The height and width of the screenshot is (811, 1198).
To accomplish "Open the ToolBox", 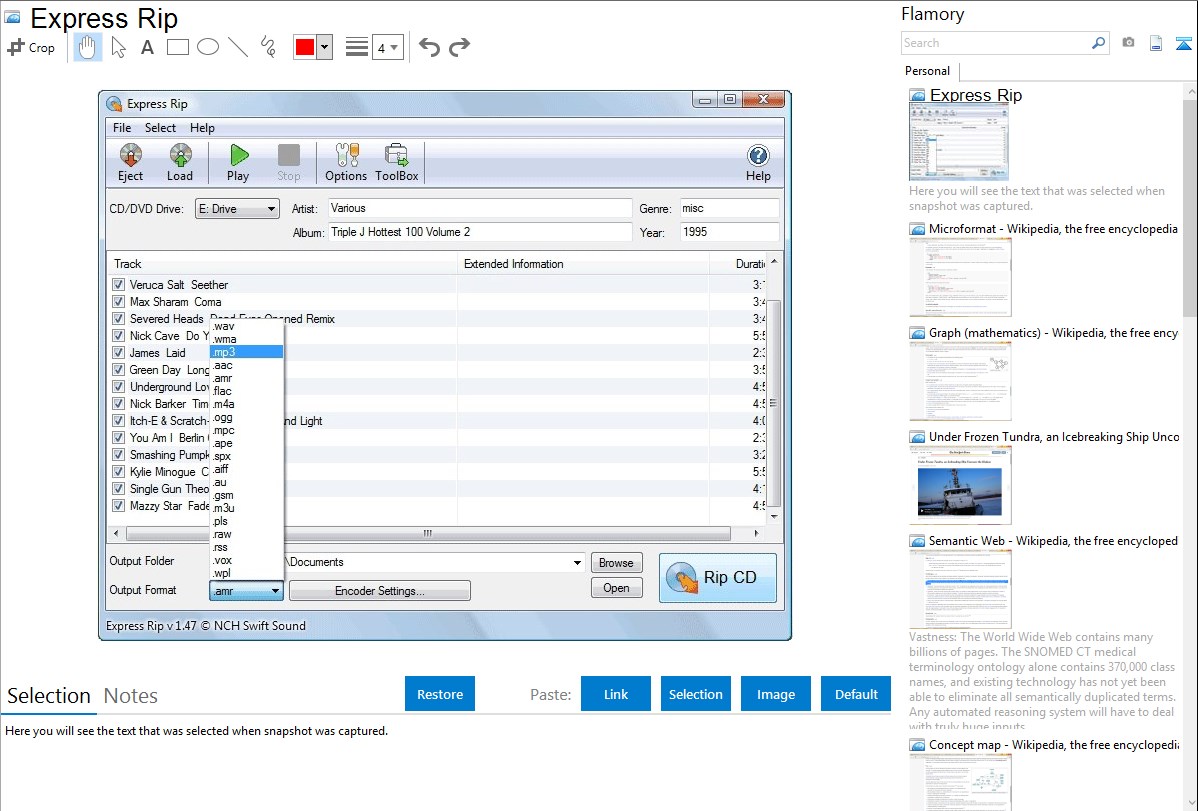I will pyautogui.click(x=397, y=163).
